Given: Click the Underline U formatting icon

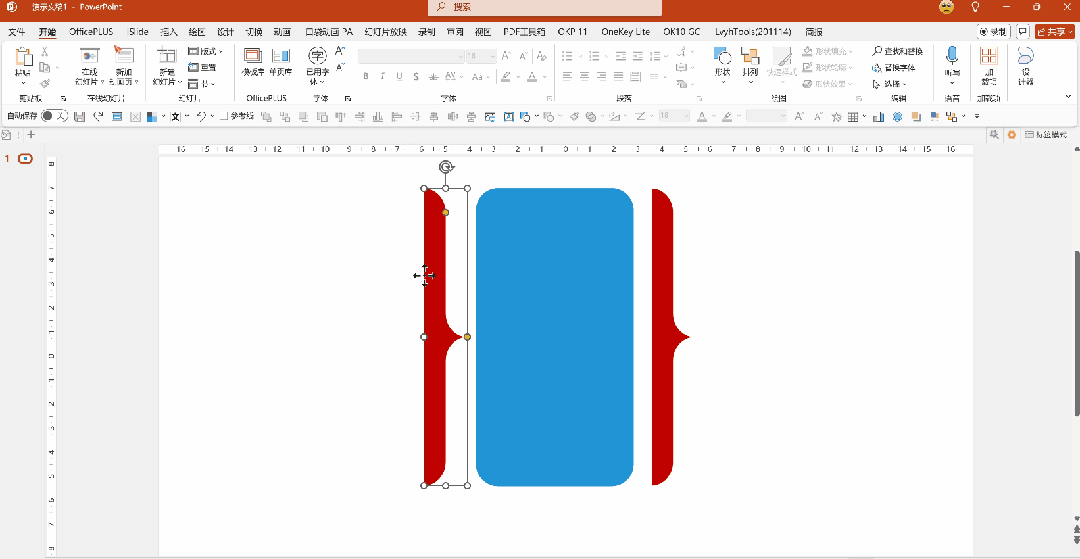Looking at the screenshot, I should pos(399,76).
